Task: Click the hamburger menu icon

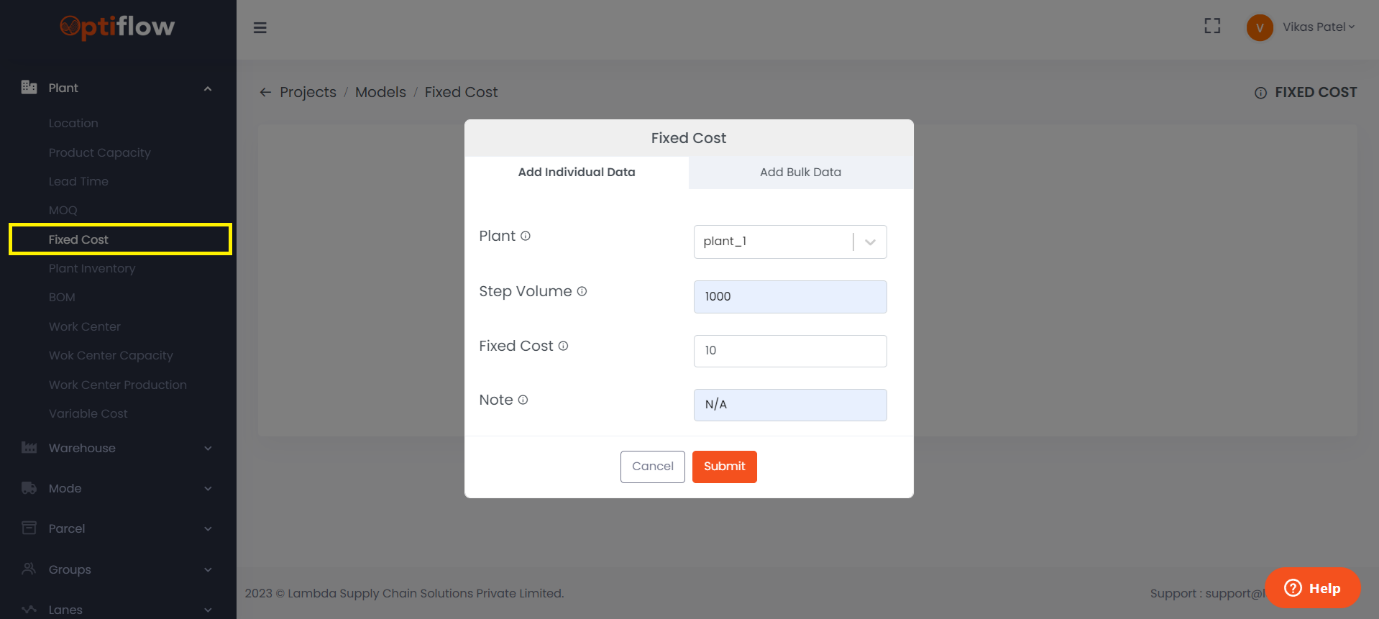Action: 260,28
